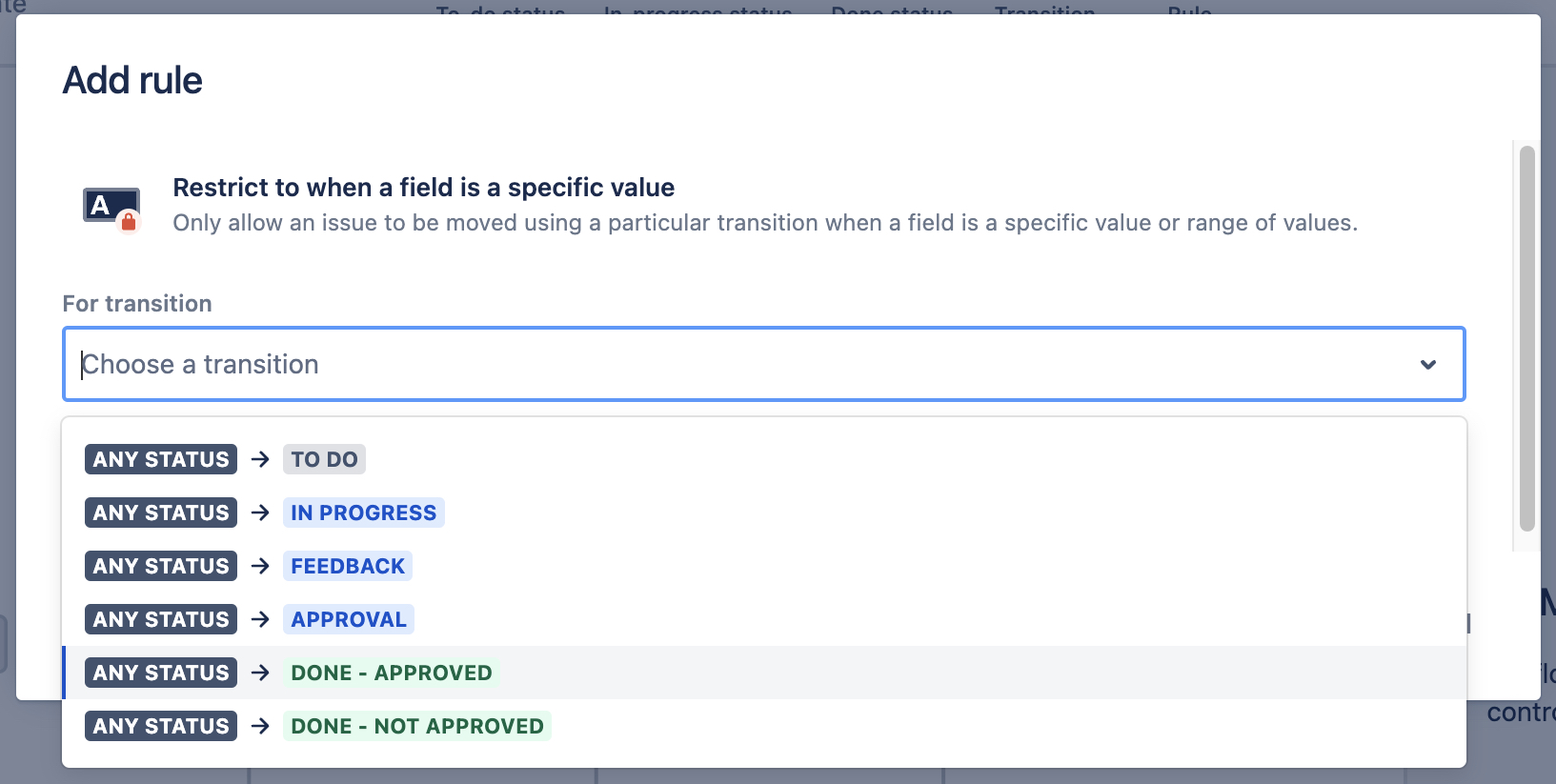The width and height of the screenshot is (1556, 784).
Task: Click the arrow icon before TO DO
Action: coord(260,459)
